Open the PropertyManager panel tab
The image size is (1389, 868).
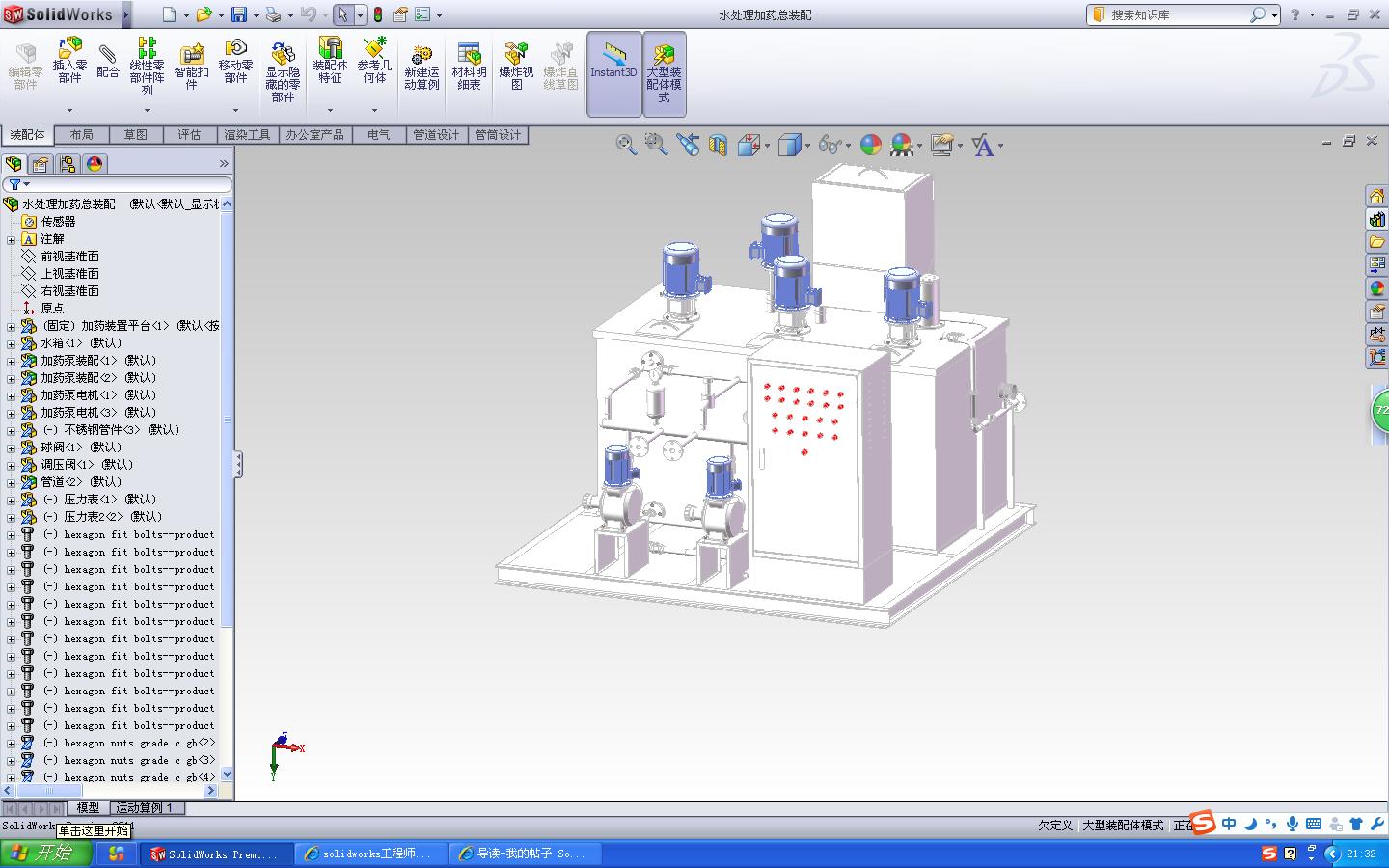coord(41,164)
